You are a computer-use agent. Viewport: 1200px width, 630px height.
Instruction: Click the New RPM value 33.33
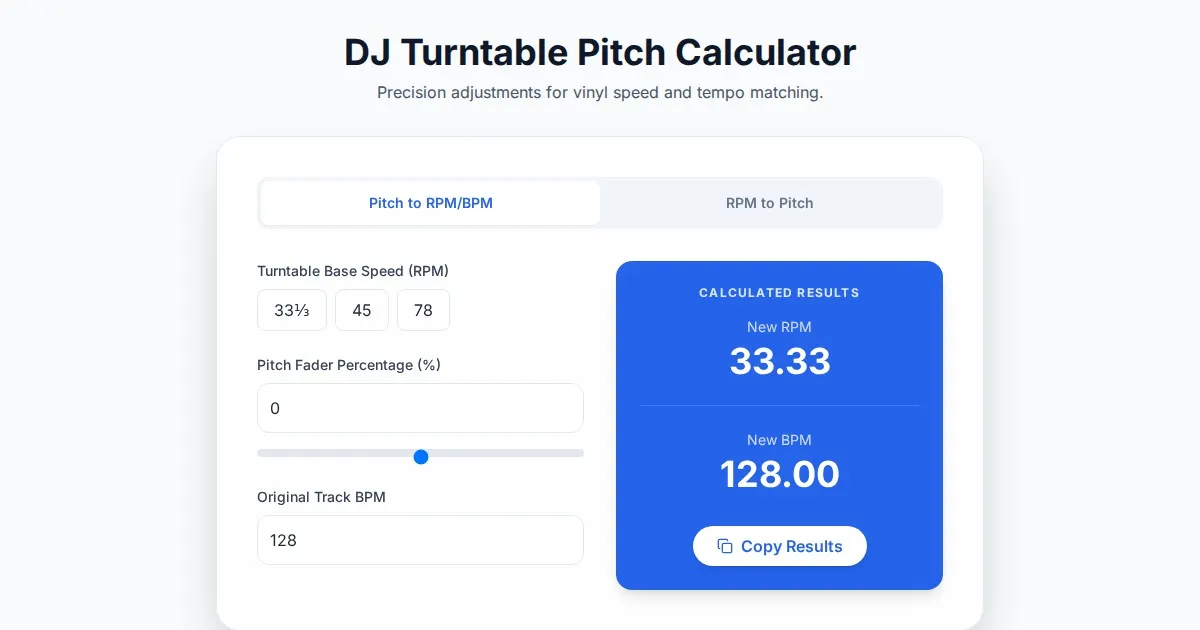tap(779, 361)
